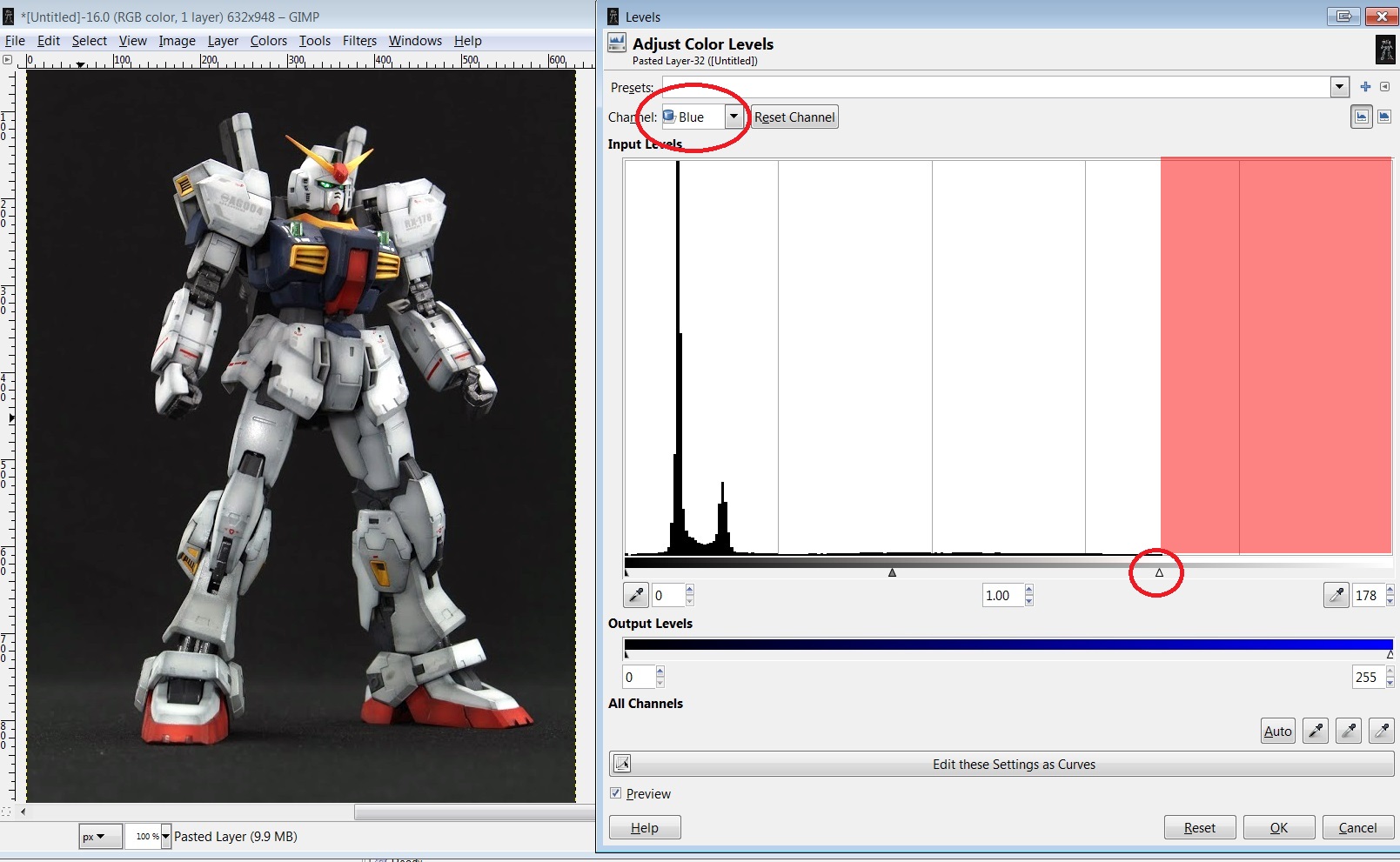The height and width of the screenshot is (862, 1400).
Task: Click the input black point slider triangle
Action: point(626,572)
